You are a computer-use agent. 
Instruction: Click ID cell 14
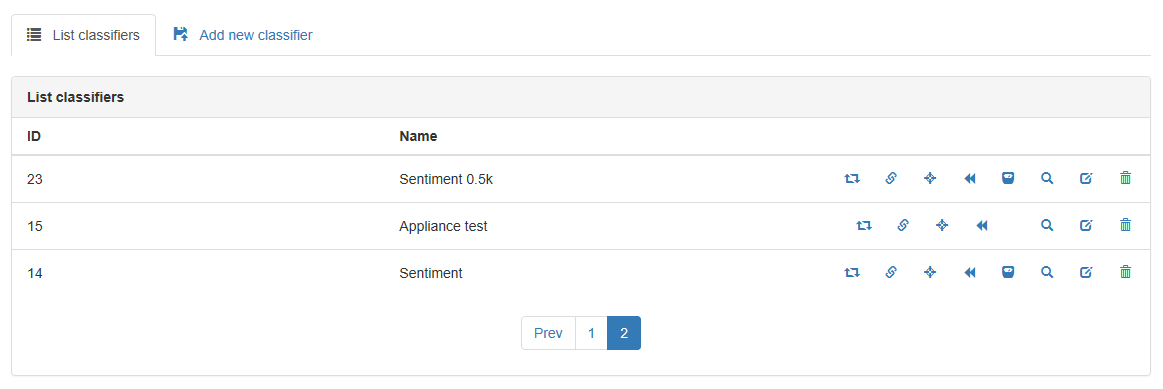(x=34, y=273)
